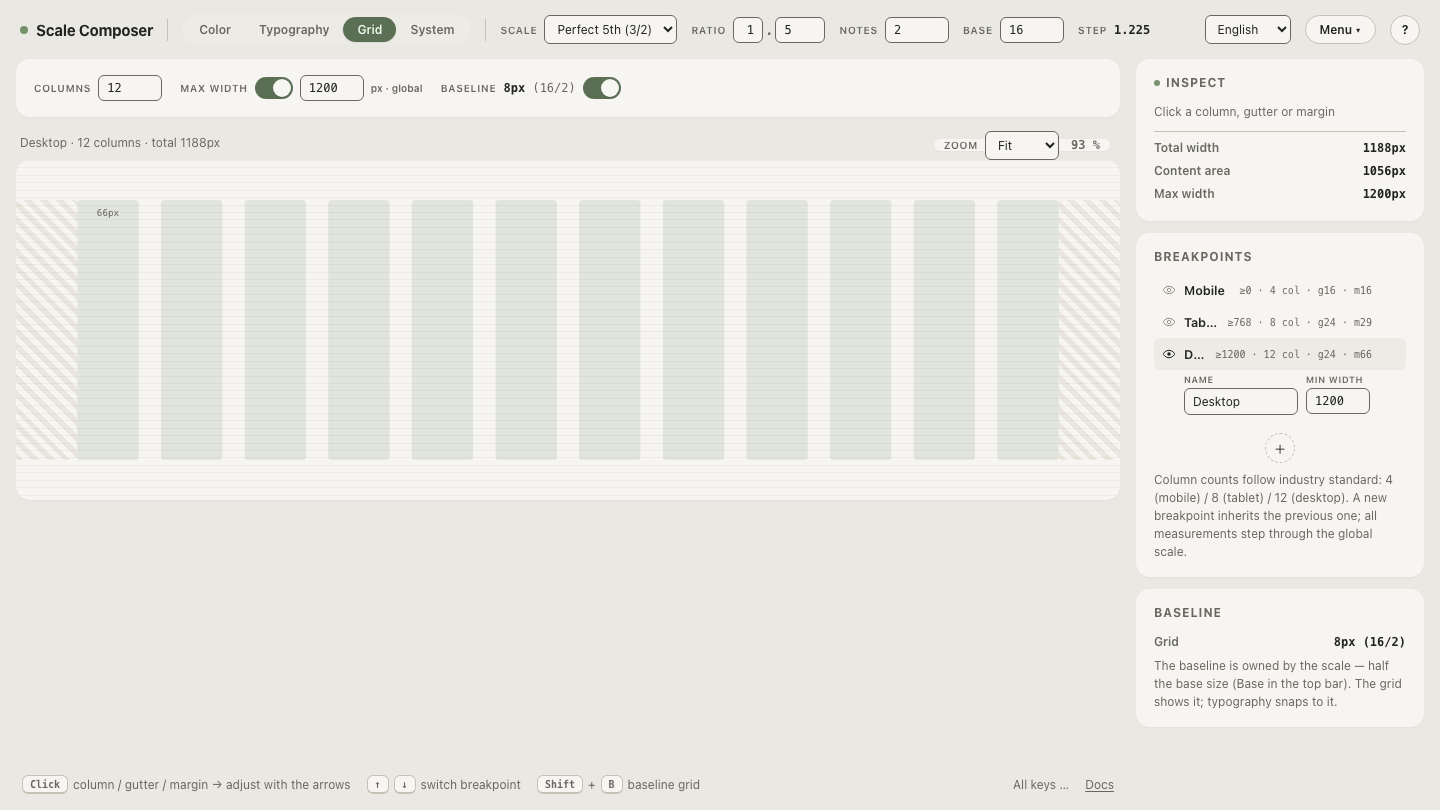Click the Columns input field
Viewport: 1440px width, 810px height.
pyautogui.click(x=130, y=88)
